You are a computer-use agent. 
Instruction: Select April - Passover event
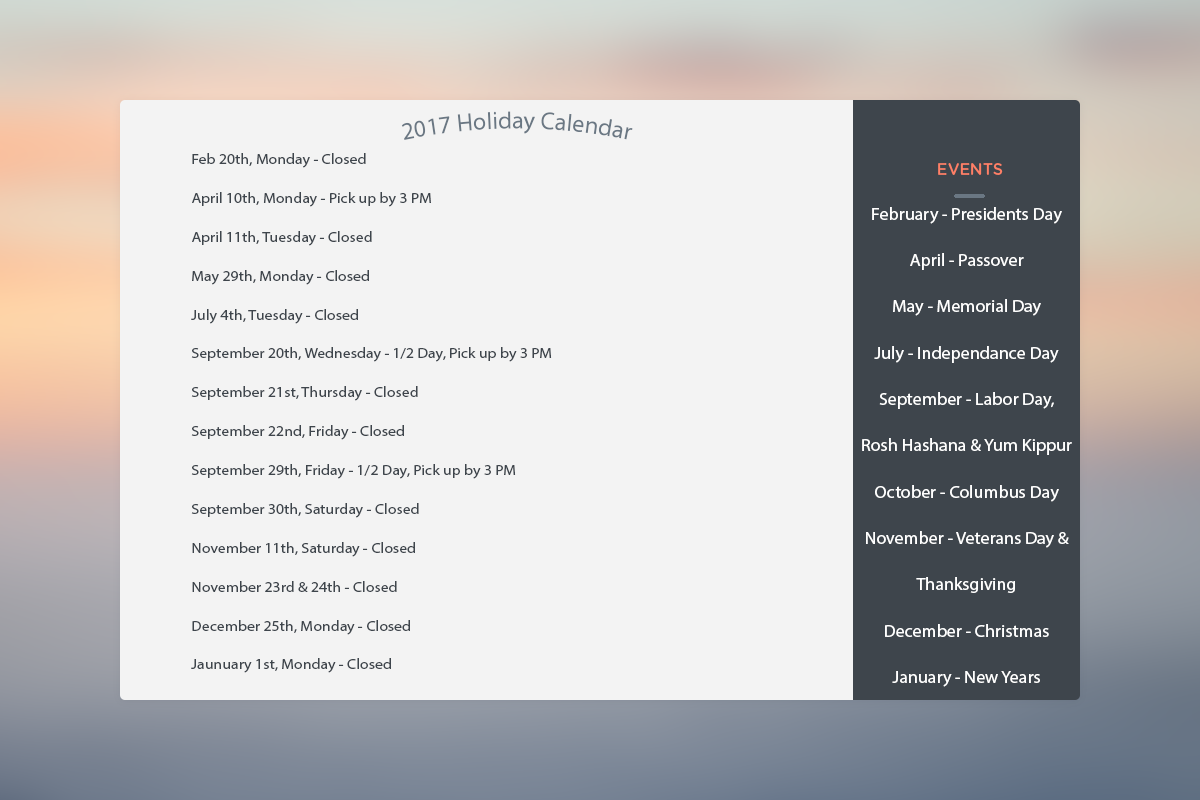966,260
